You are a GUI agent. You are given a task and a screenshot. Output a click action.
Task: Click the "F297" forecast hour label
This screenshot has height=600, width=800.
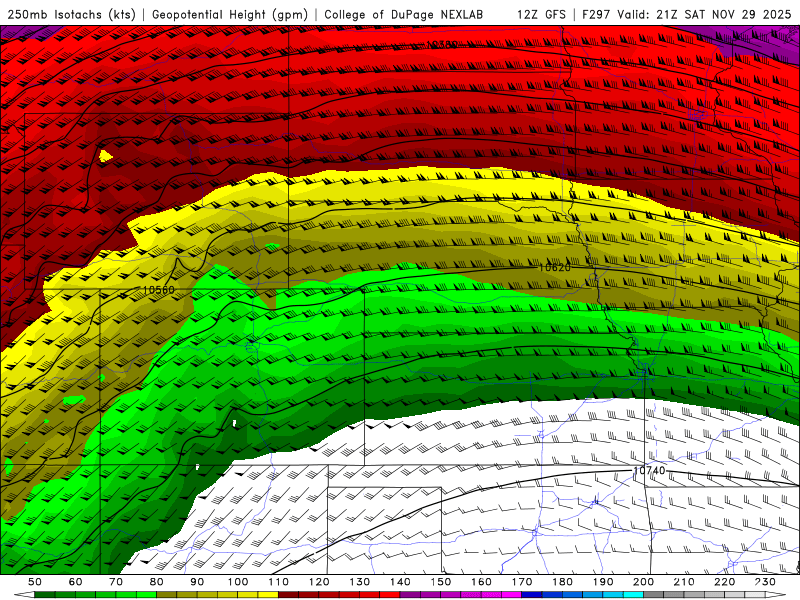coord(596,14)
